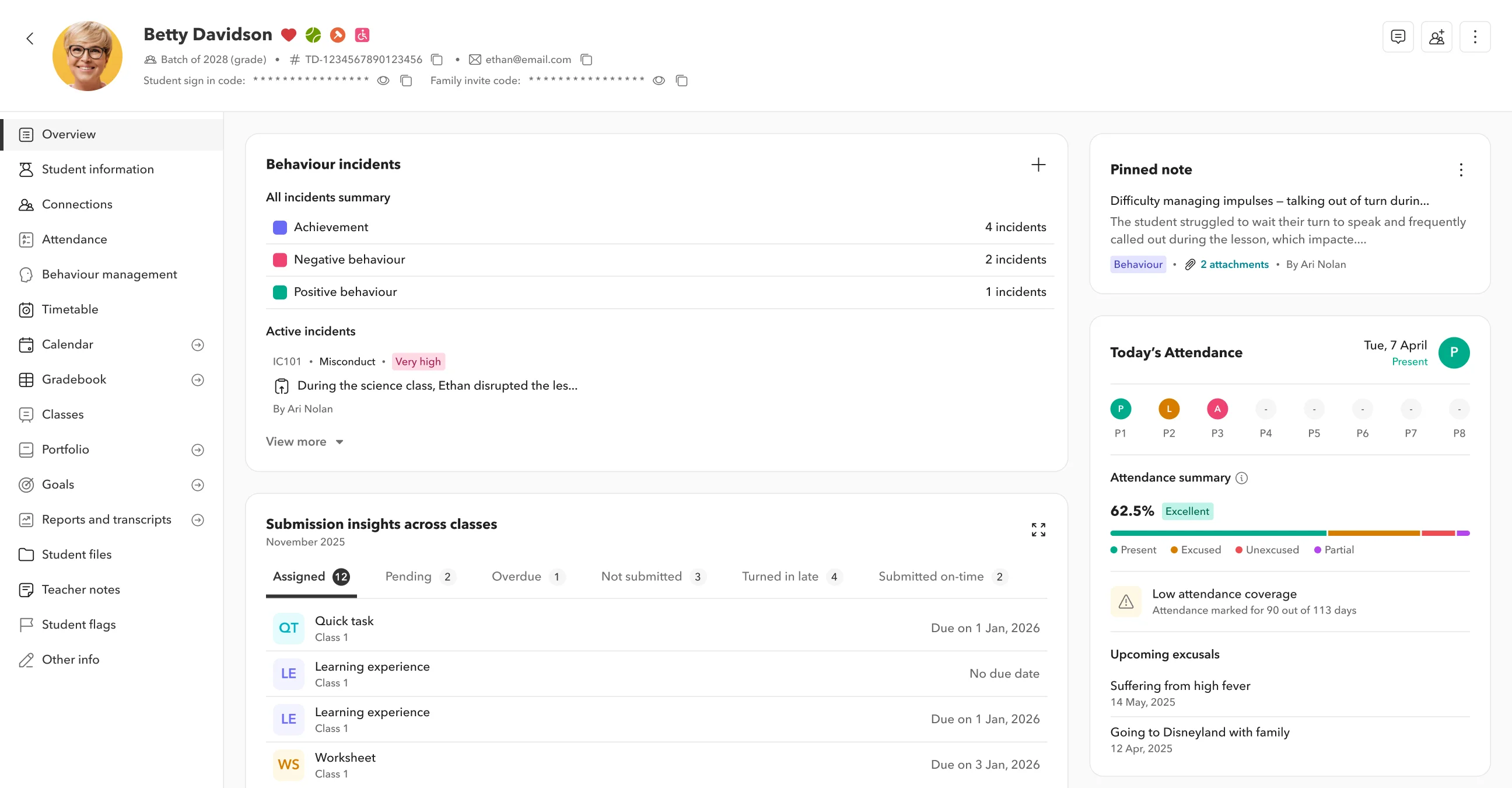The height and width of the screenshot is (788, 1512).
Task: Click Betty Davidson's profile photo
Action: 87,56
